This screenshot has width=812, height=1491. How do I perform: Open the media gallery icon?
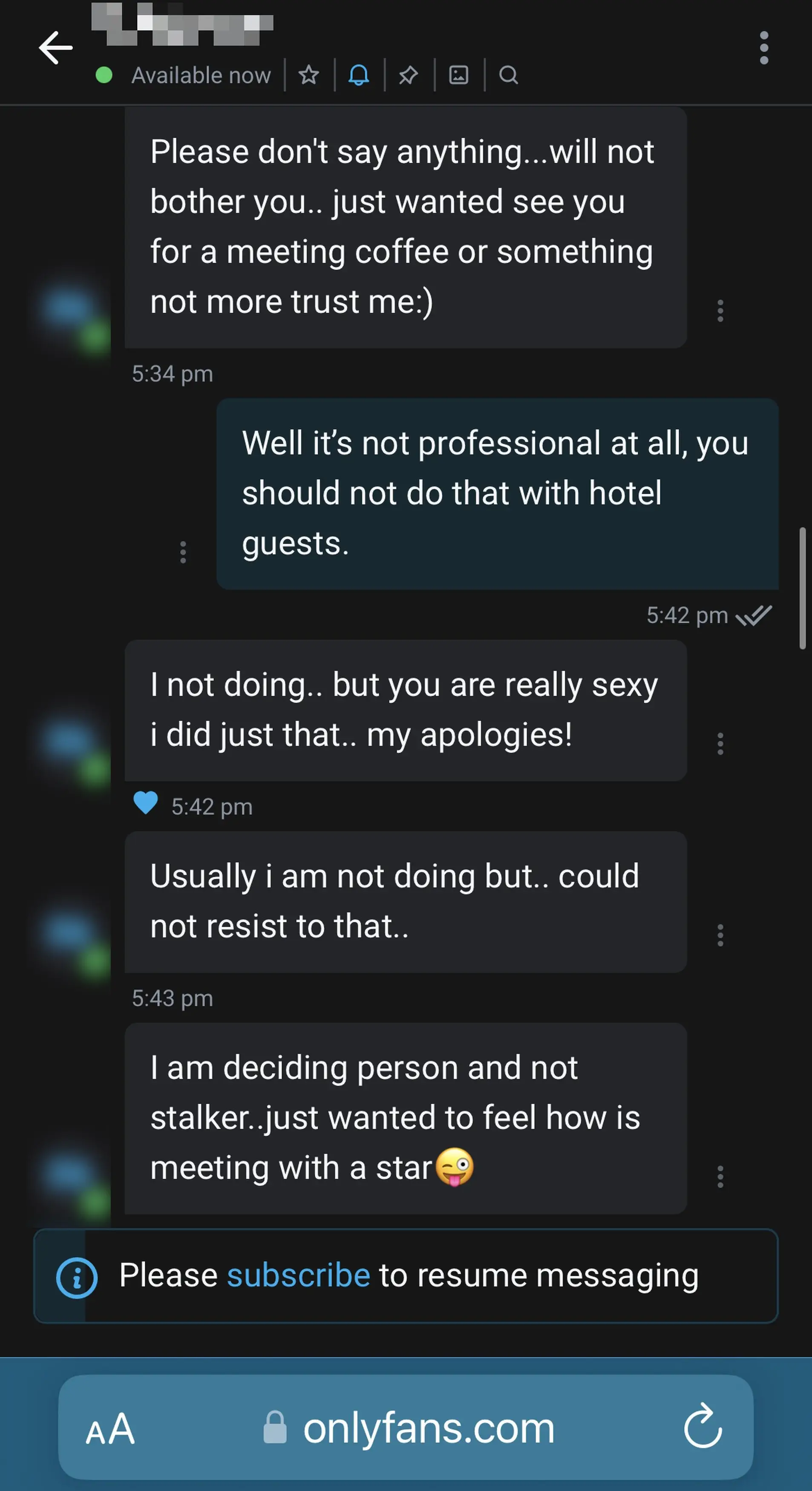458,75
